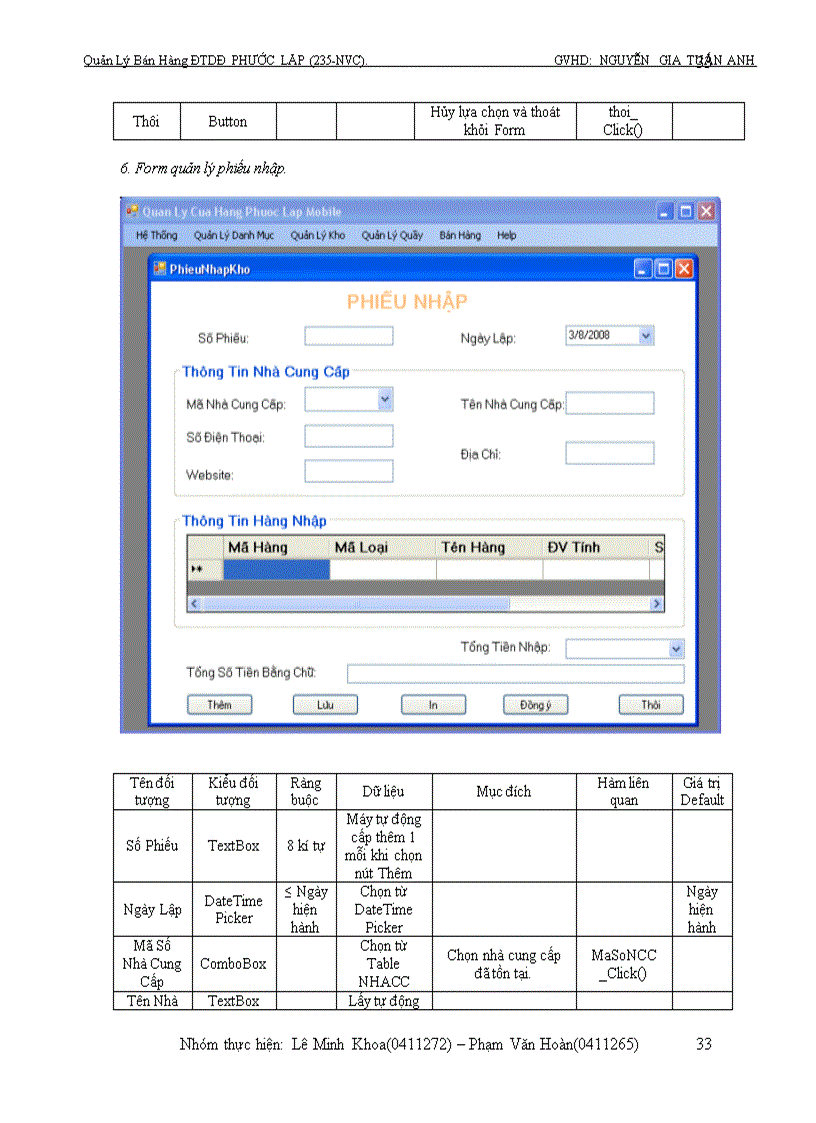Open the Ngày Lập date picker dropdown
The image size is (816, 1123).
pyautogui.click(x=646, y=335)
